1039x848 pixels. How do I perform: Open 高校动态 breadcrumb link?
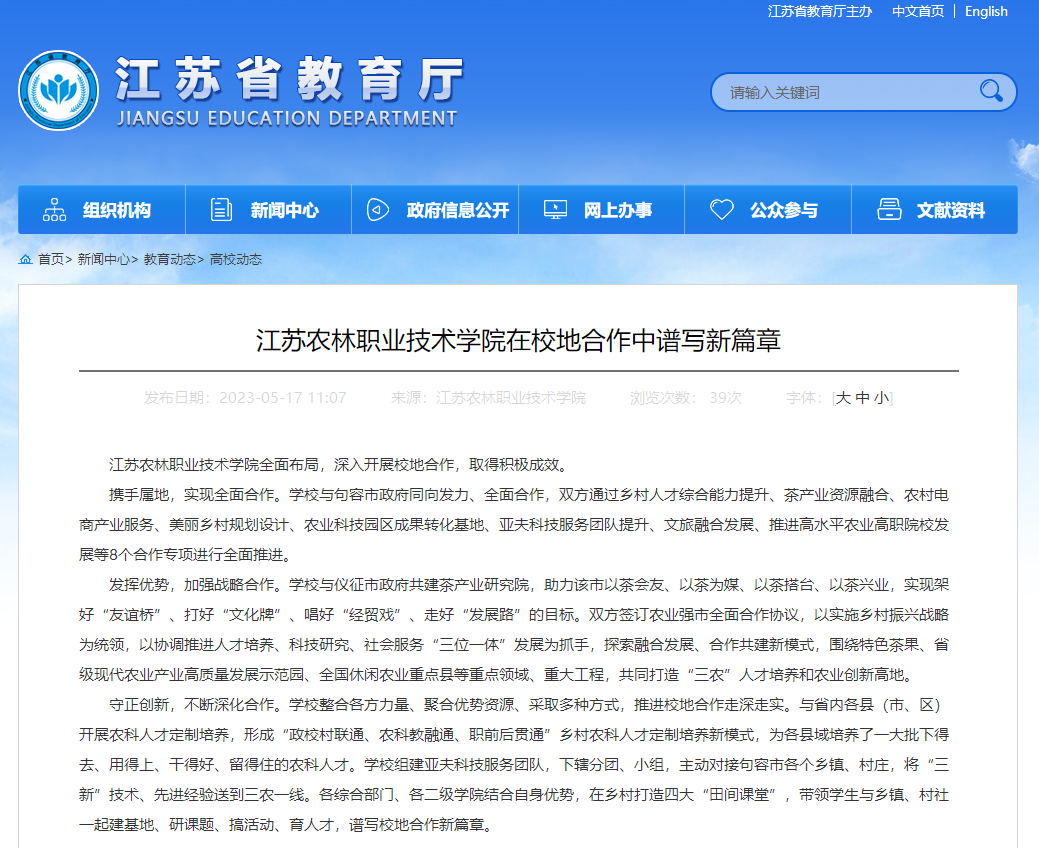pos(236,259)
